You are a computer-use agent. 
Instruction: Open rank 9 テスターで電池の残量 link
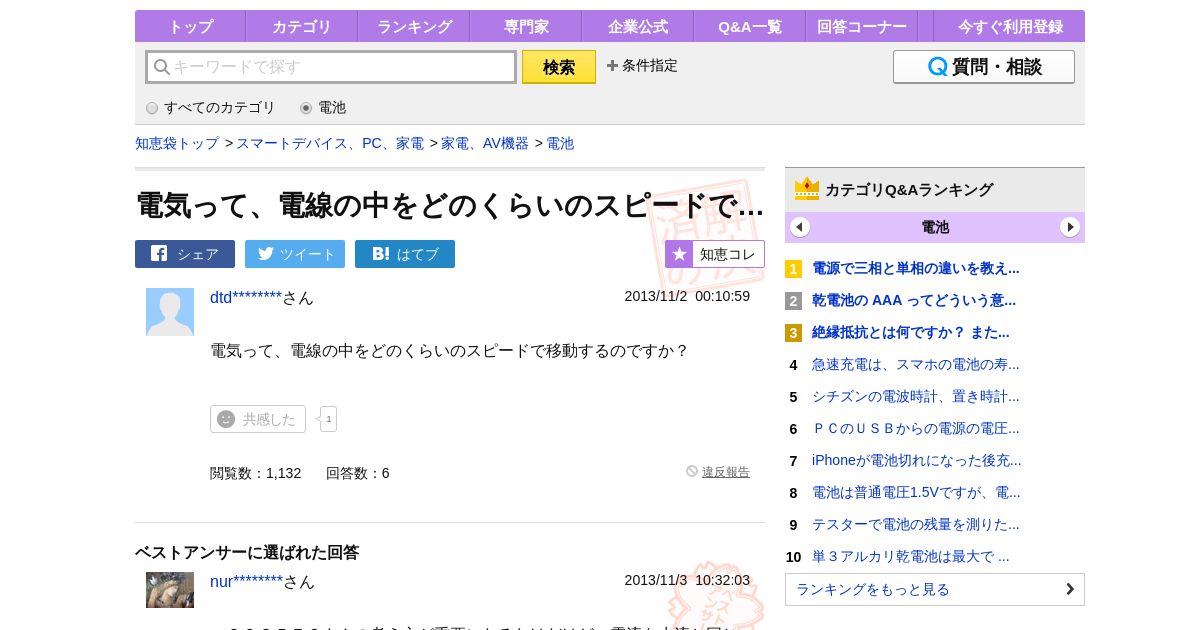pos(916,524)
